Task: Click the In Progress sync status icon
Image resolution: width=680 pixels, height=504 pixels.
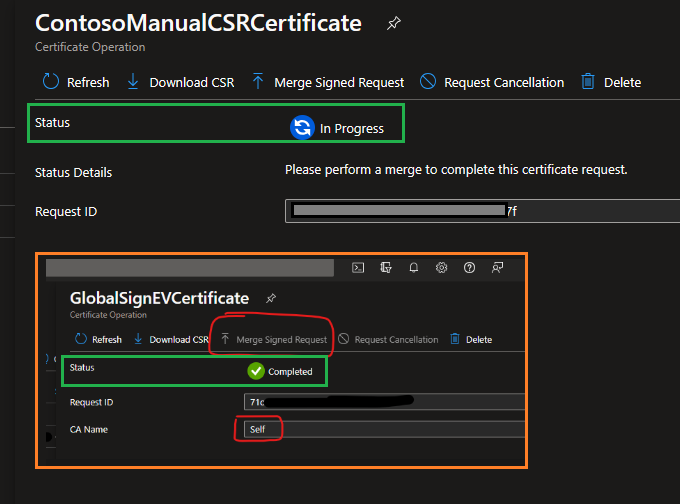Action: pyautogui.click(x=302, y=128)
